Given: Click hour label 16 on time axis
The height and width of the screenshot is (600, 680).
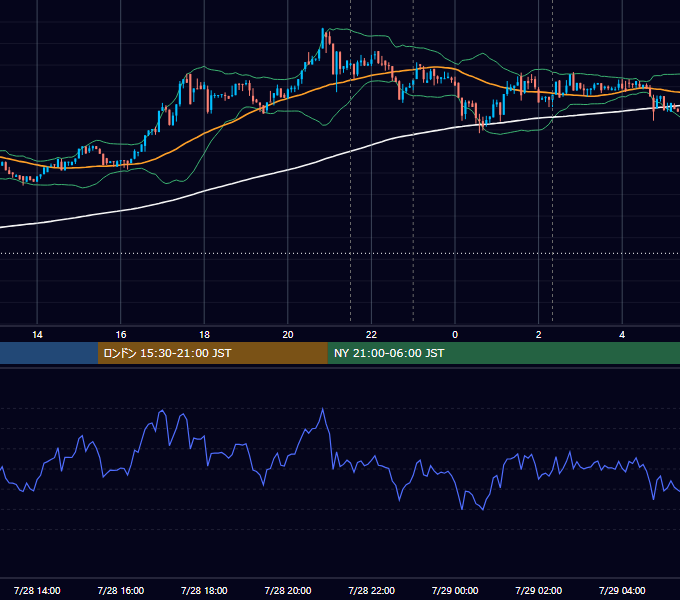Looking at the screenshot, I should click(x=121, y=335).
